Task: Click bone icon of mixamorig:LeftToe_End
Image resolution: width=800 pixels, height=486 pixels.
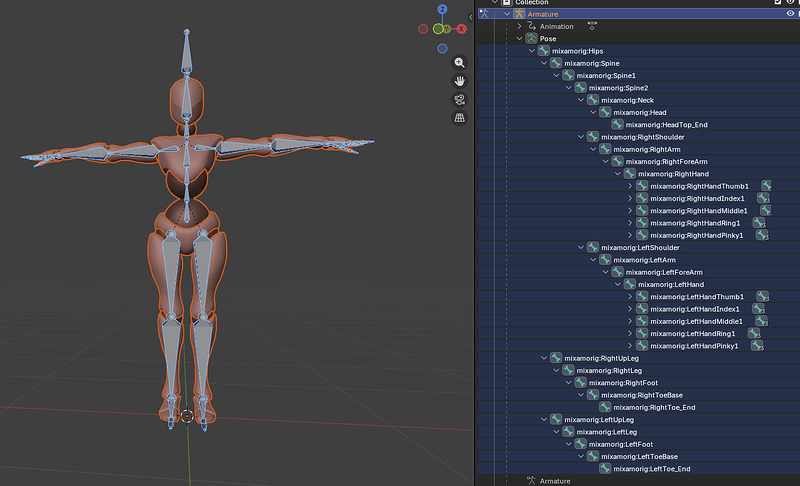Action: 605,469
